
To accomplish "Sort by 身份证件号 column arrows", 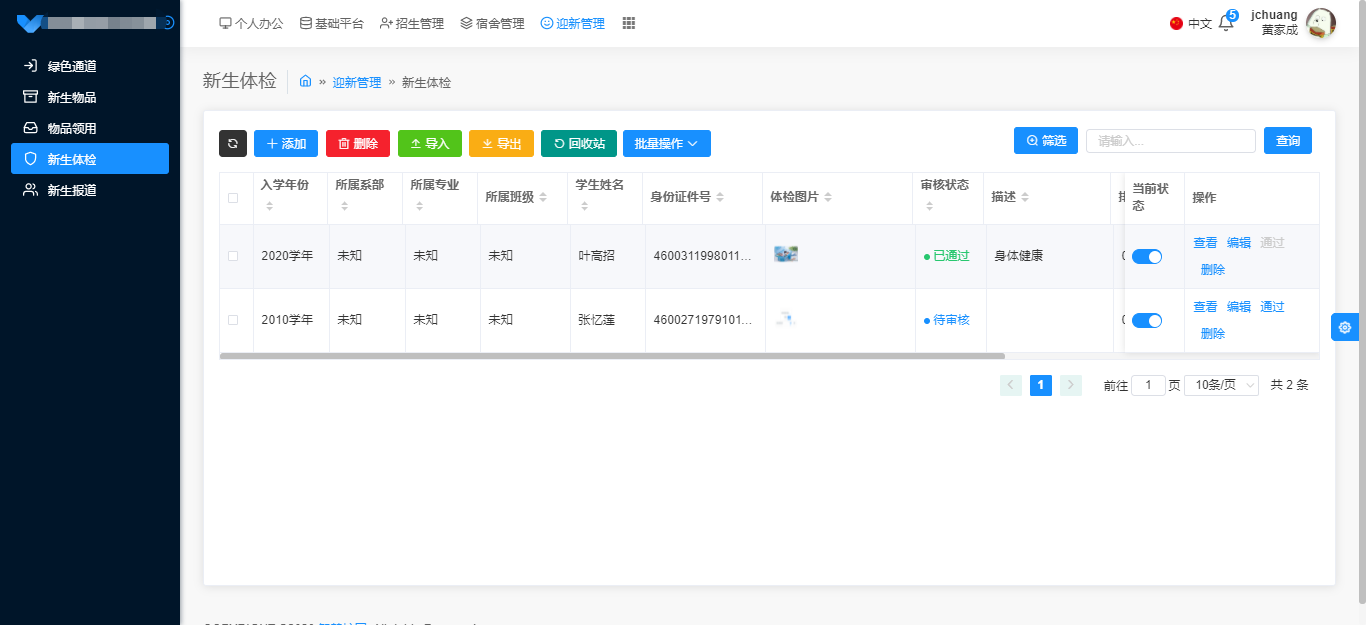I will [x=720, y=198].
